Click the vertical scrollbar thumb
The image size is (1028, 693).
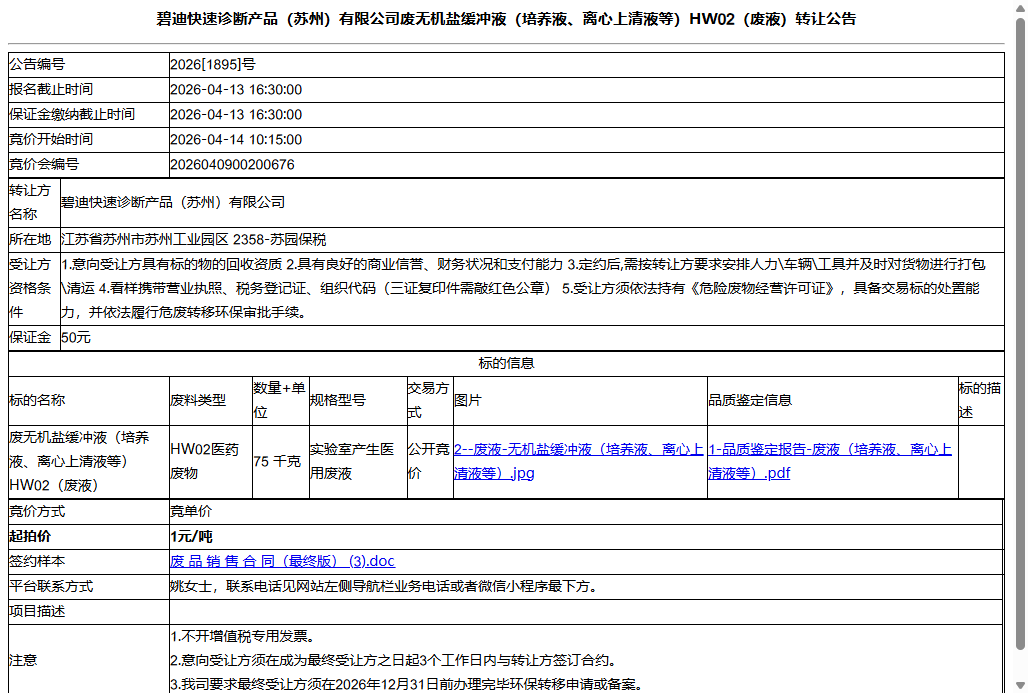coord(1020,334)
